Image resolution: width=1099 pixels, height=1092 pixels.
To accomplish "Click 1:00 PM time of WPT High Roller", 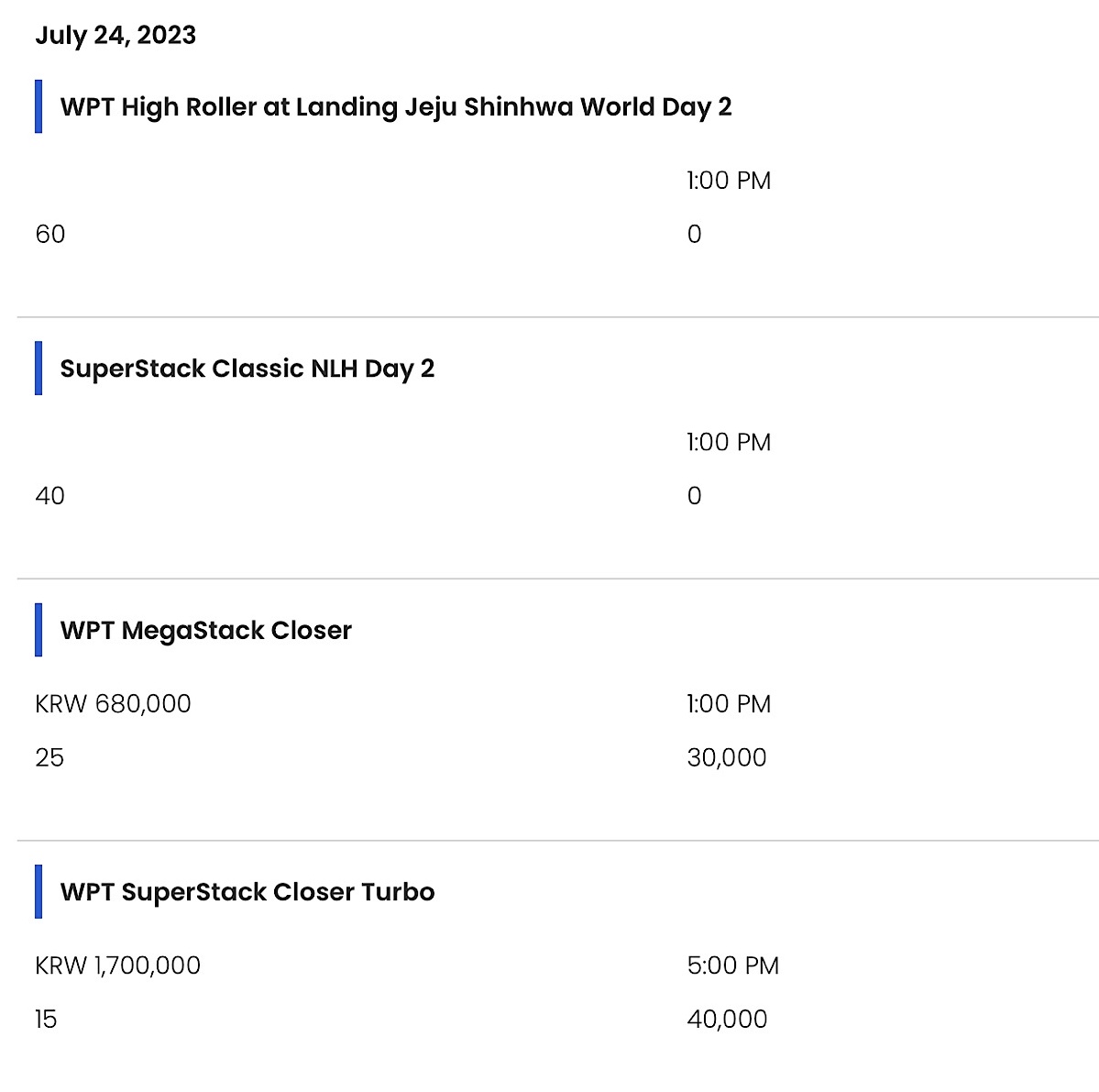I will pos(729,180).
